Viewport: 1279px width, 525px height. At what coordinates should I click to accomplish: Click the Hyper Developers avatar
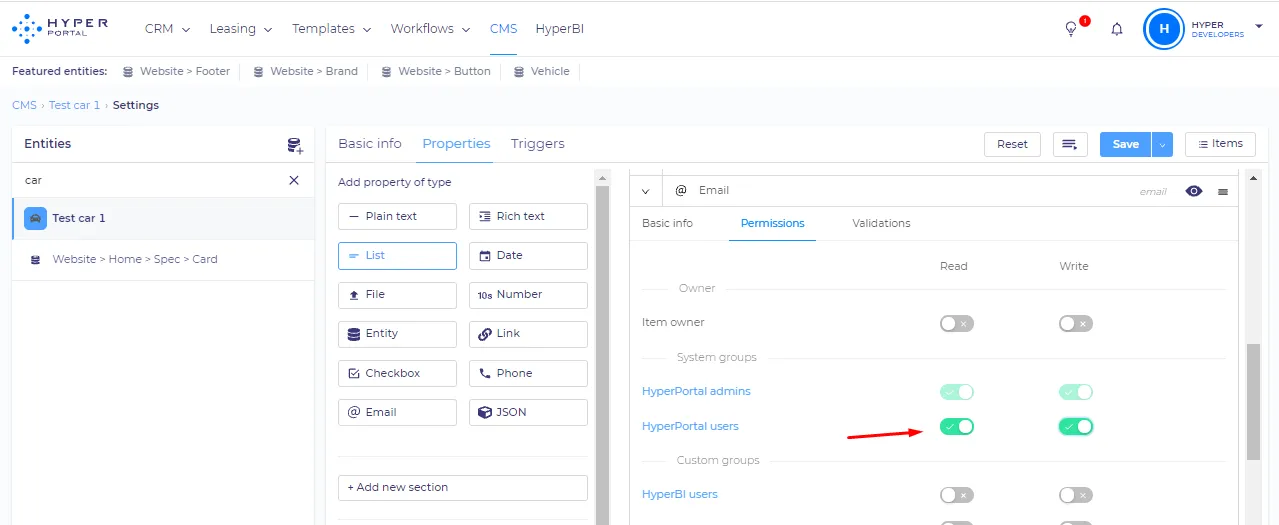(x=1163, y=29)
